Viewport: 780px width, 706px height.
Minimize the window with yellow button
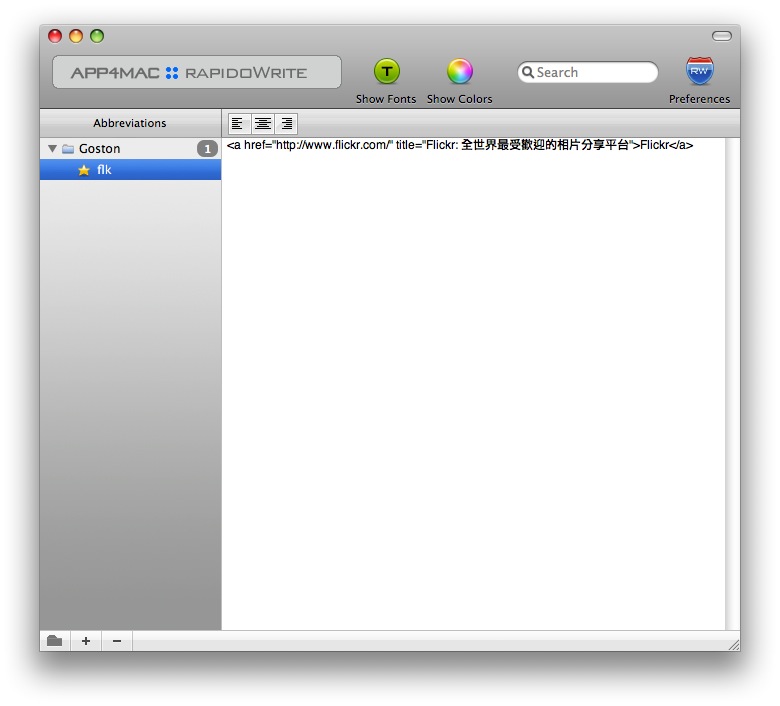(76, 36)
